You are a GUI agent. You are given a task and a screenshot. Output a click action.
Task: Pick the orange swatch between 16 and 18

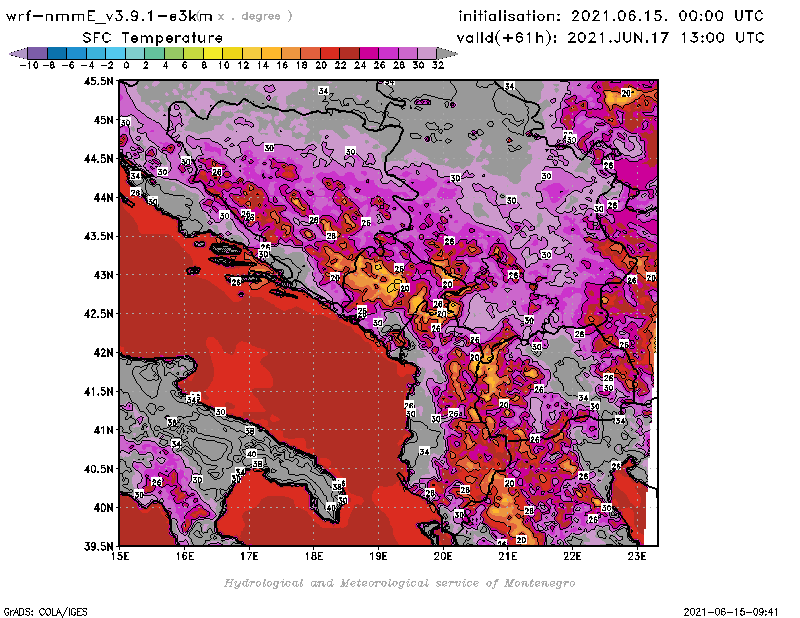pyautogui.click(x=291, y=54)
